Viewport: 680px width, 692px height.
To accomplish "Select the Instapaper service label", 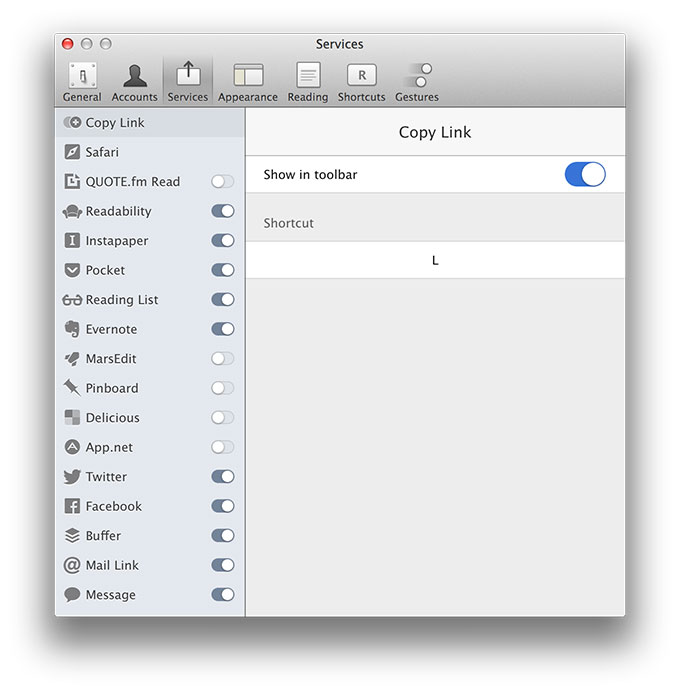I will click(x=117, y=241).
